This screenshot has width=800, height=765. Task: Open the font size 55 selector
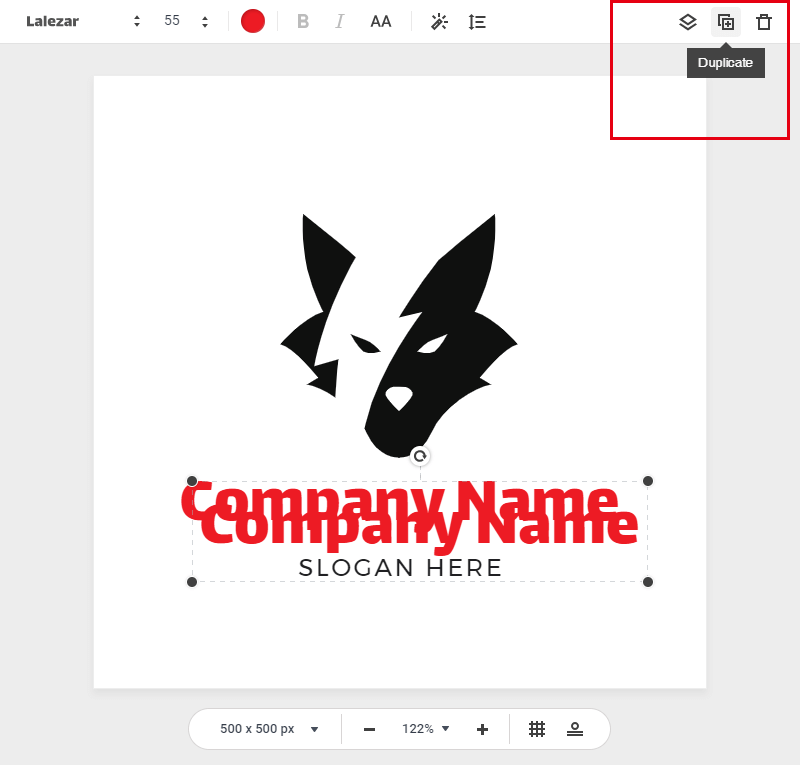pyautogui.click(x=186, y=22)
